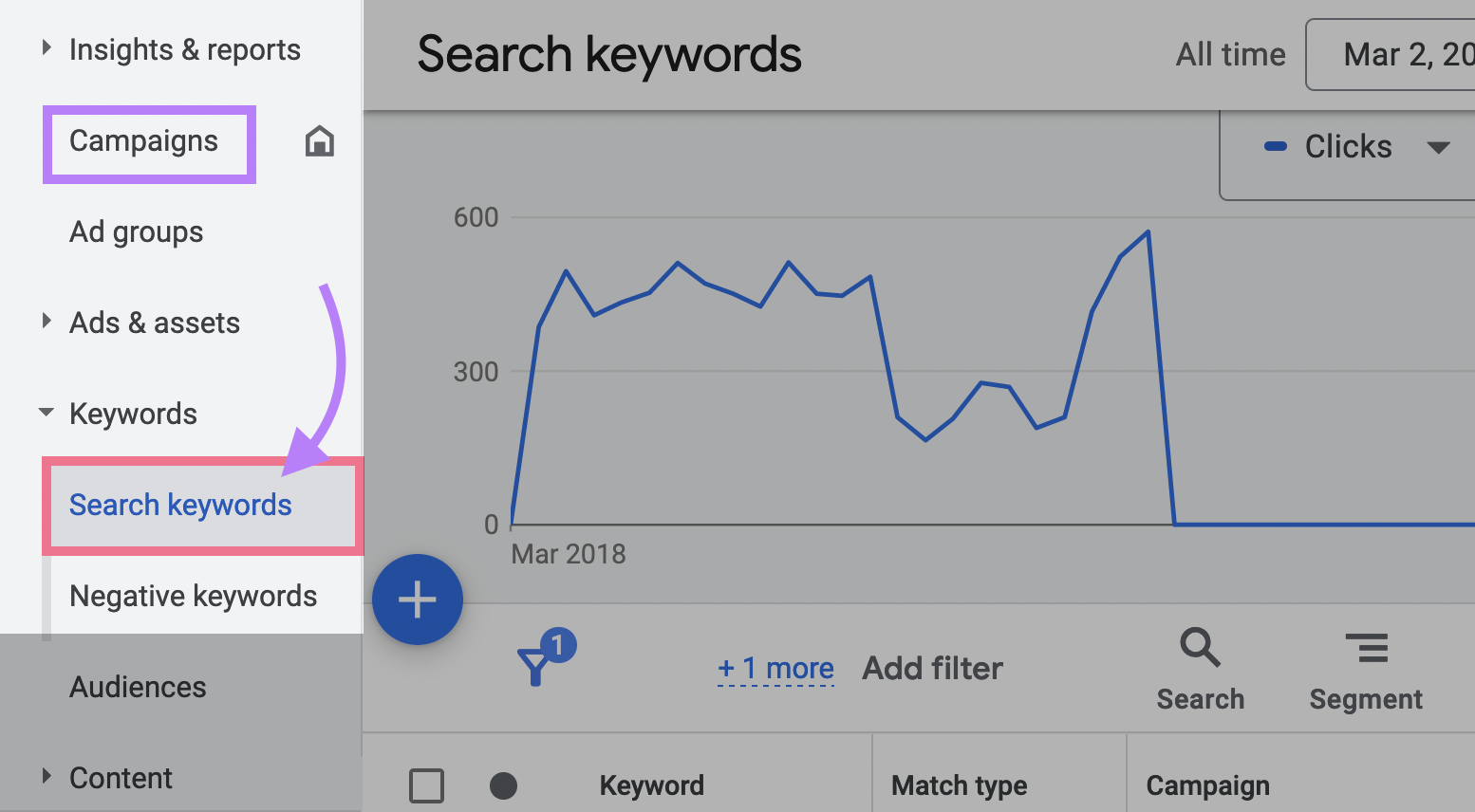Click the status circle icon in table header
The height and width of the screenshot is (812, 1475).
(x=504, y=786)
